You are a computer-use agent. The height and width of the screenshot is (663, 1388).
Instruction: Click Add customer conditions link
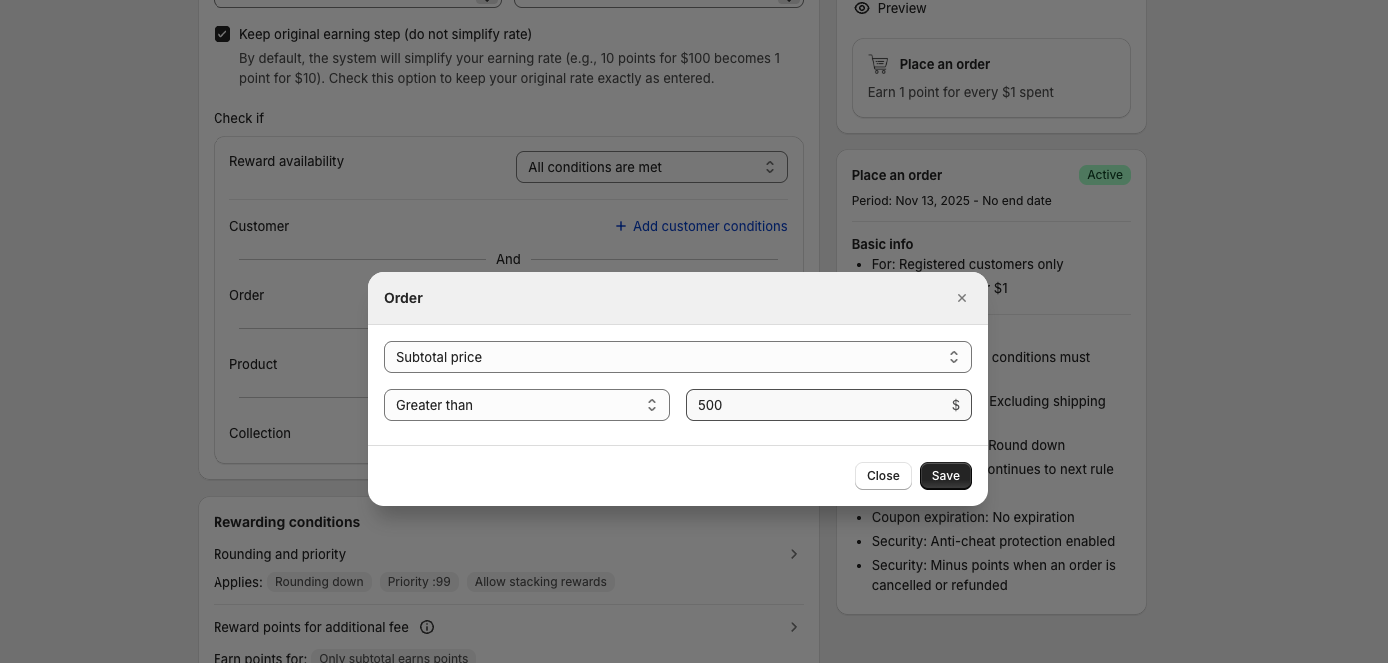[x=709, y=226]
